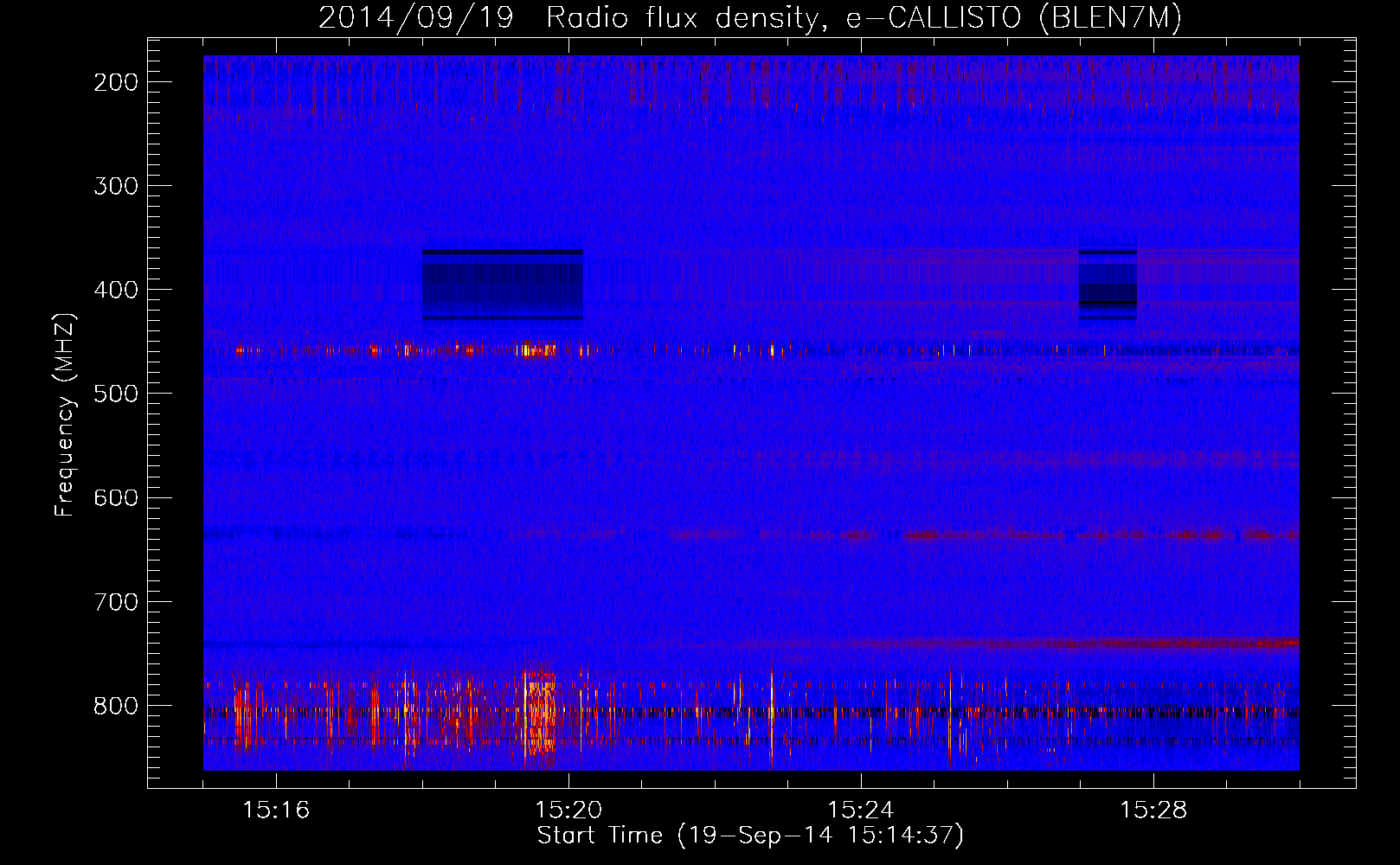This screenshot has width=1400, height=865.
Task: Select the 600 frequency tick label
Action: 115,497
